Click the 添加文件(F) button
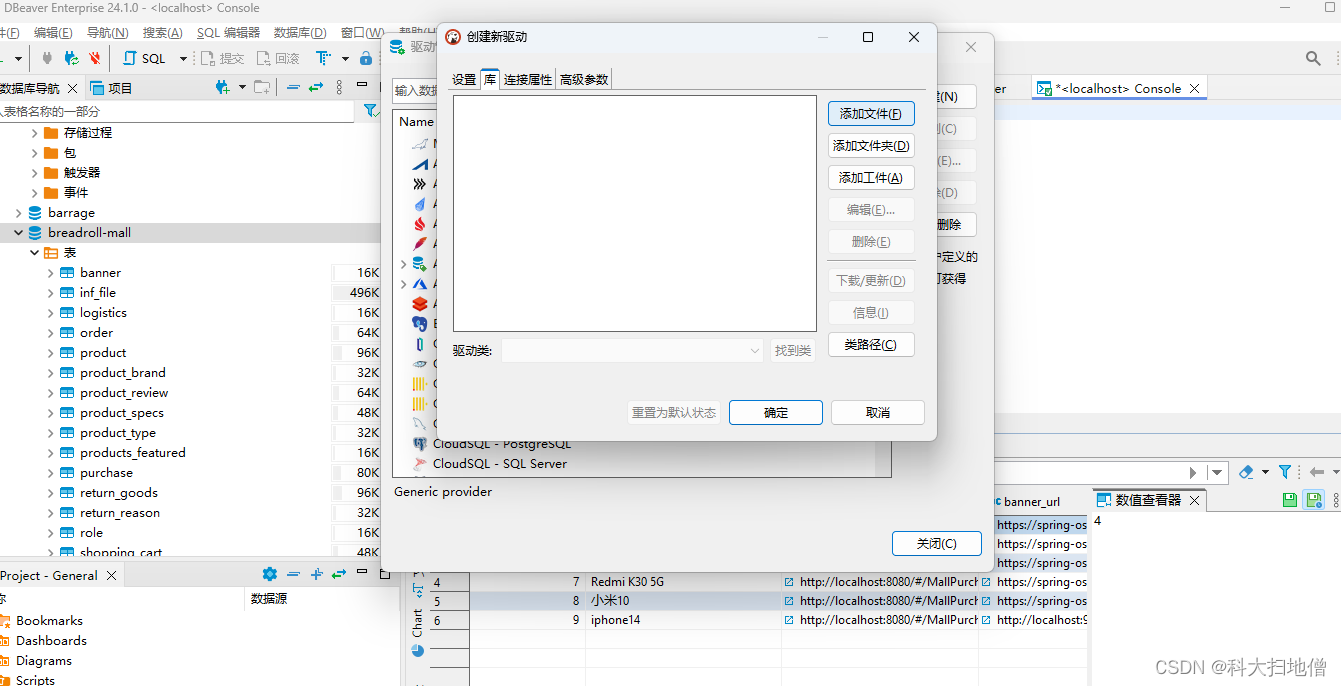Image resolution: width=1341 pixels, height=686 pixels. [x=870, y=114]
